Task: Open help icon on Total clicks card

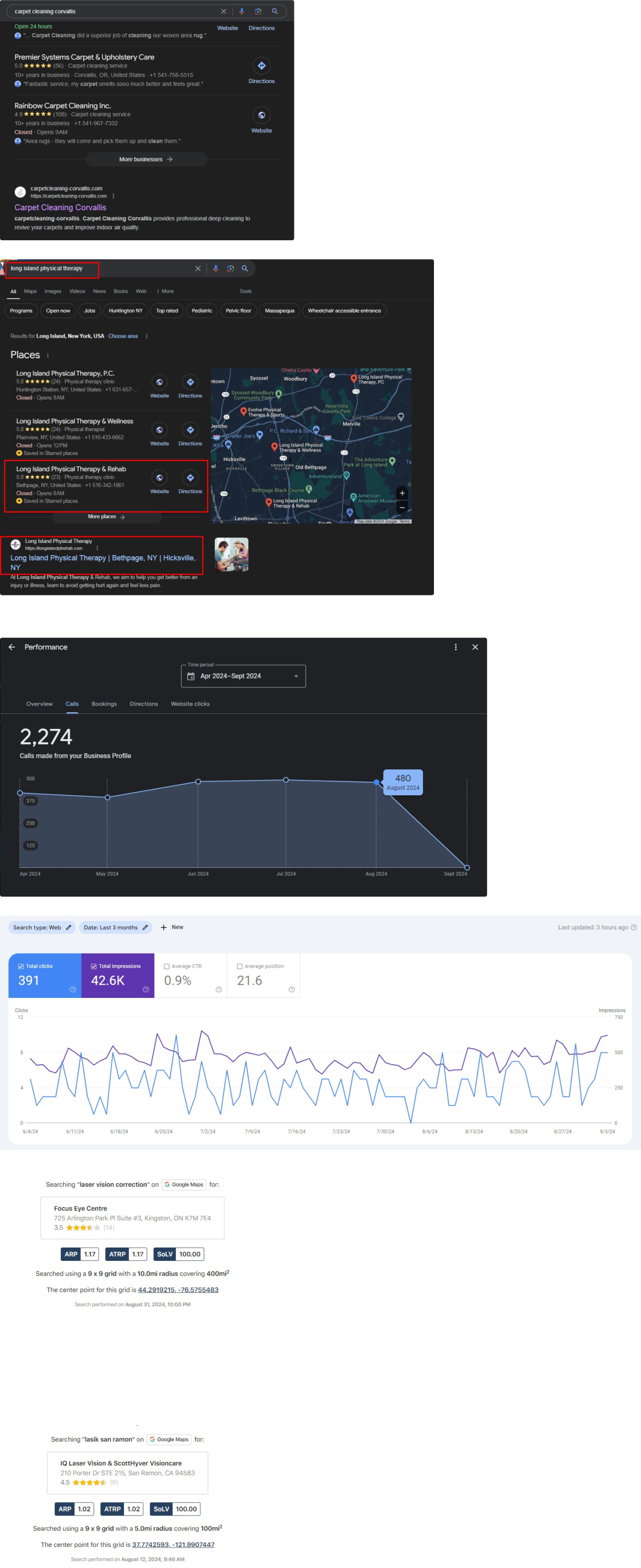Action: pos(73,989)
